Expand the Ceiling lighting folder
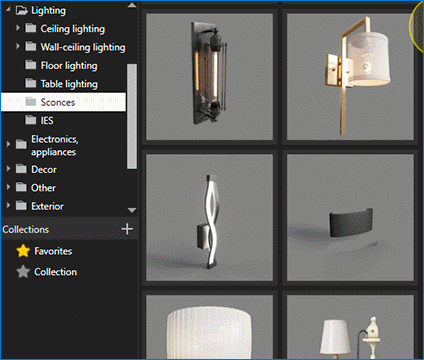424x360 pixels. click(18, 28)
